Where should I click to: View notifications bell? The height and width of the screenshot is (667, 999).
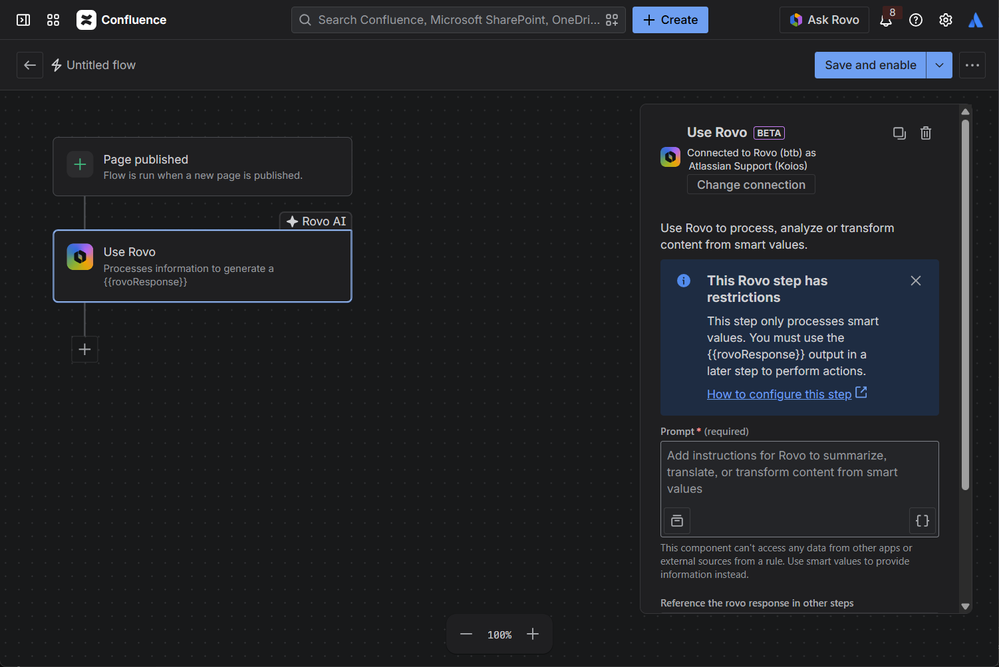(886, 20)
